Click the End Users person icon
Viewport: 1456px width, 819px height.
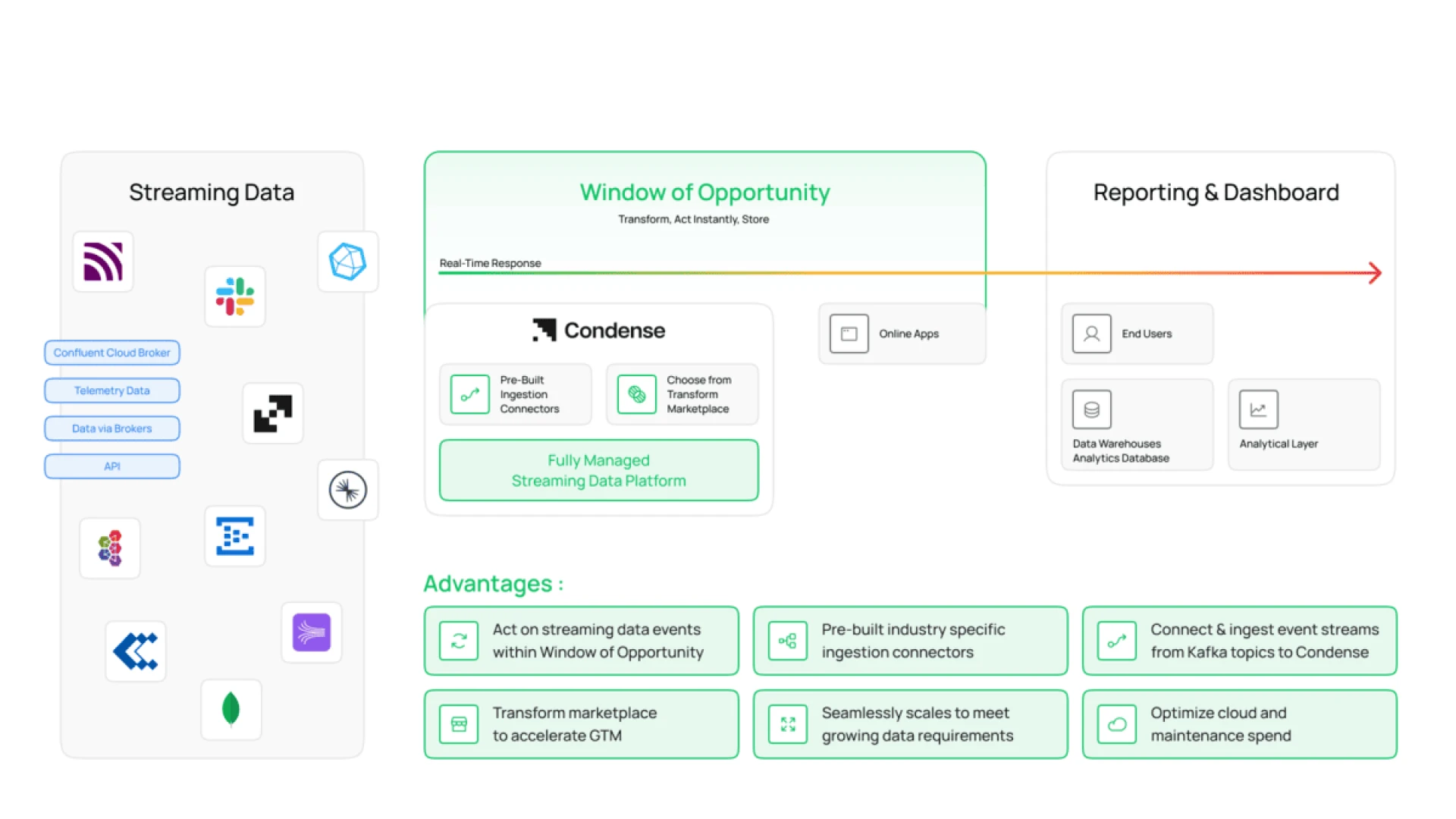click(1090, 334)
